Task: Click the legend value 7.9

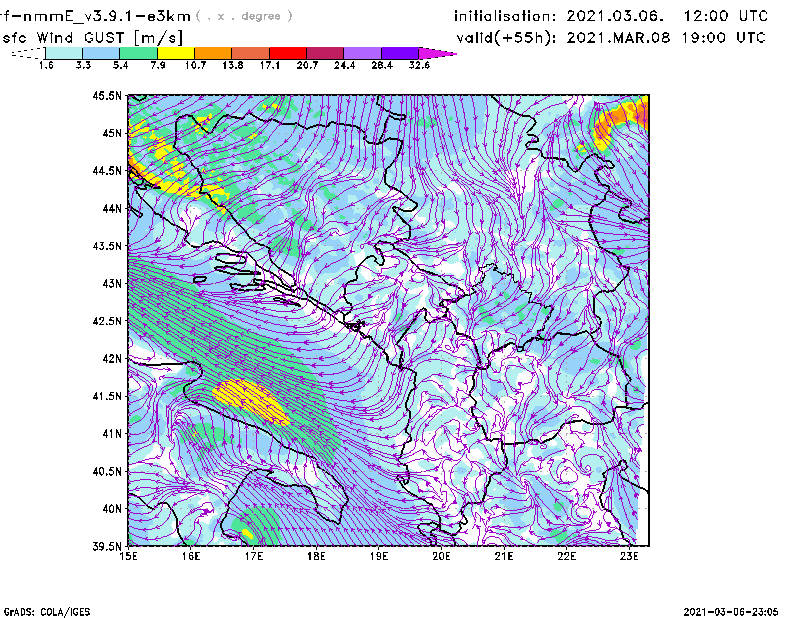Action: 158,65
